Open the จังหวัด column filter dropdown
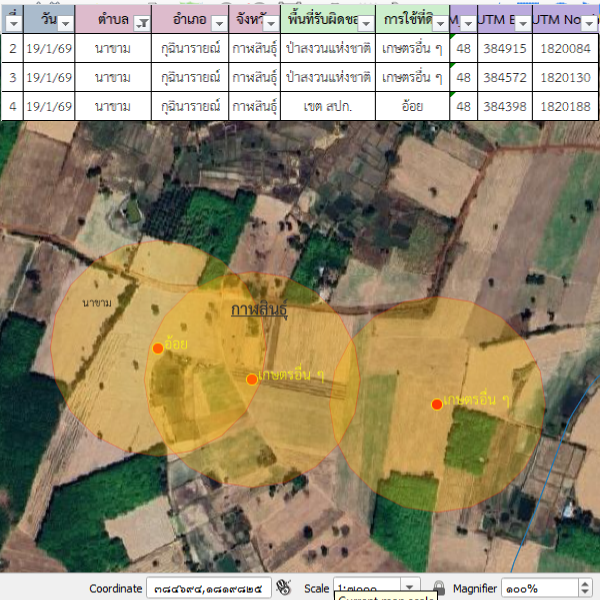The width and height of the screenshot is (600, 600). tap(269, 22)
